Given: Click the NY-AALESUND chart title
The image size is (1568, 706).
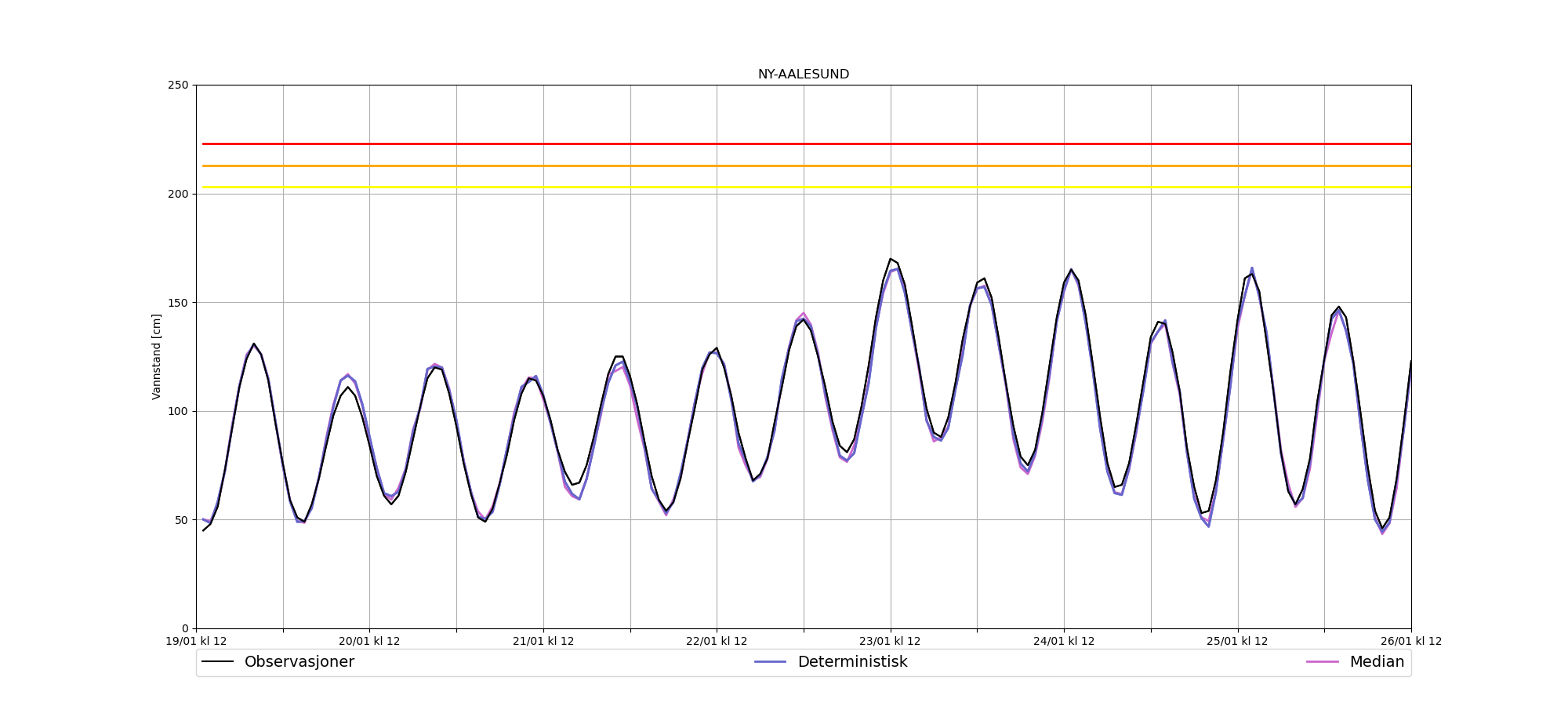Looking at the screenshot, I should 803,75.
